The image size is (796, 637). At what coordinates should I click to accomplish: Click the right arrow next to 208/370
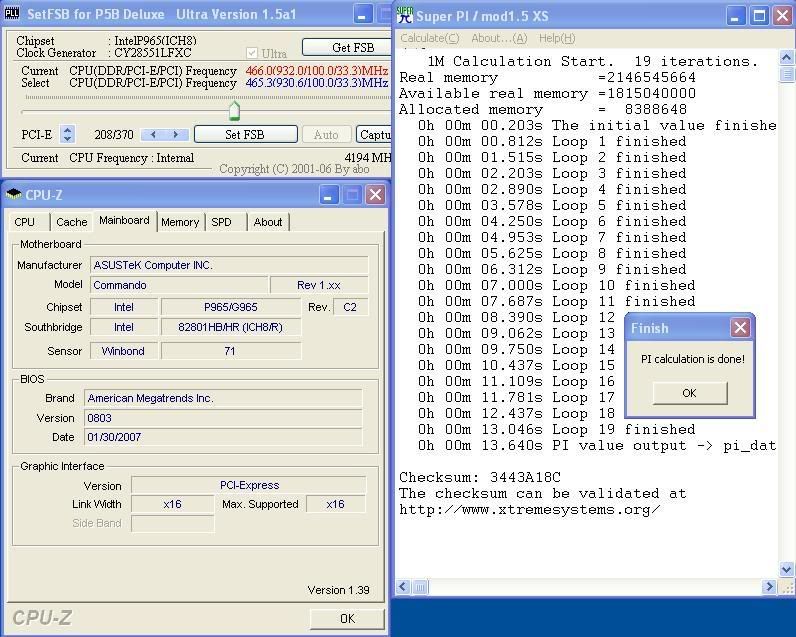tap(176, 135)
